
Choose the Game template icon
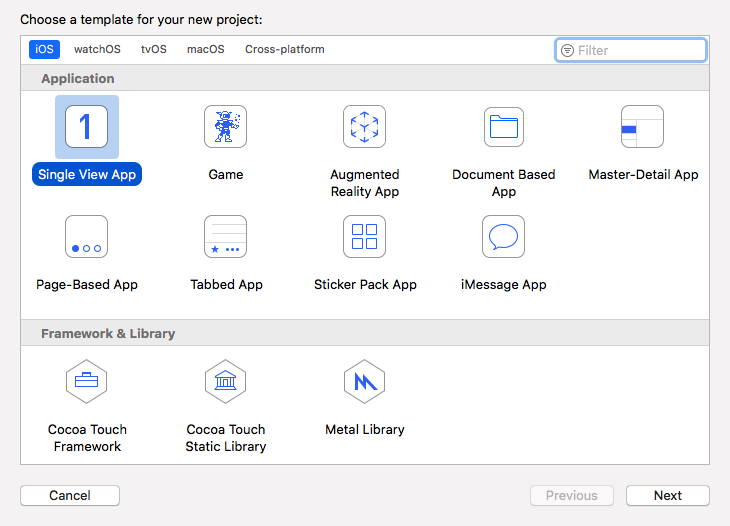pyautogui.click(x=225, y=127)
